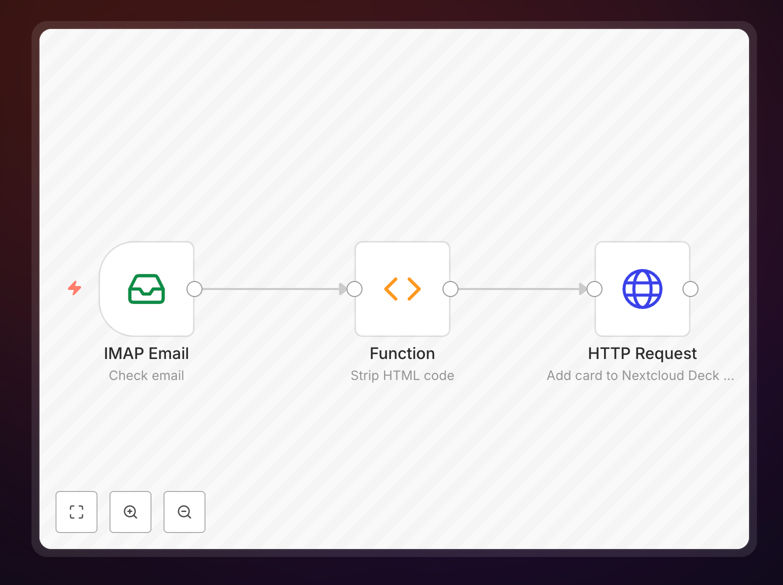Click the red lightning trigger icon

[74, 288]
